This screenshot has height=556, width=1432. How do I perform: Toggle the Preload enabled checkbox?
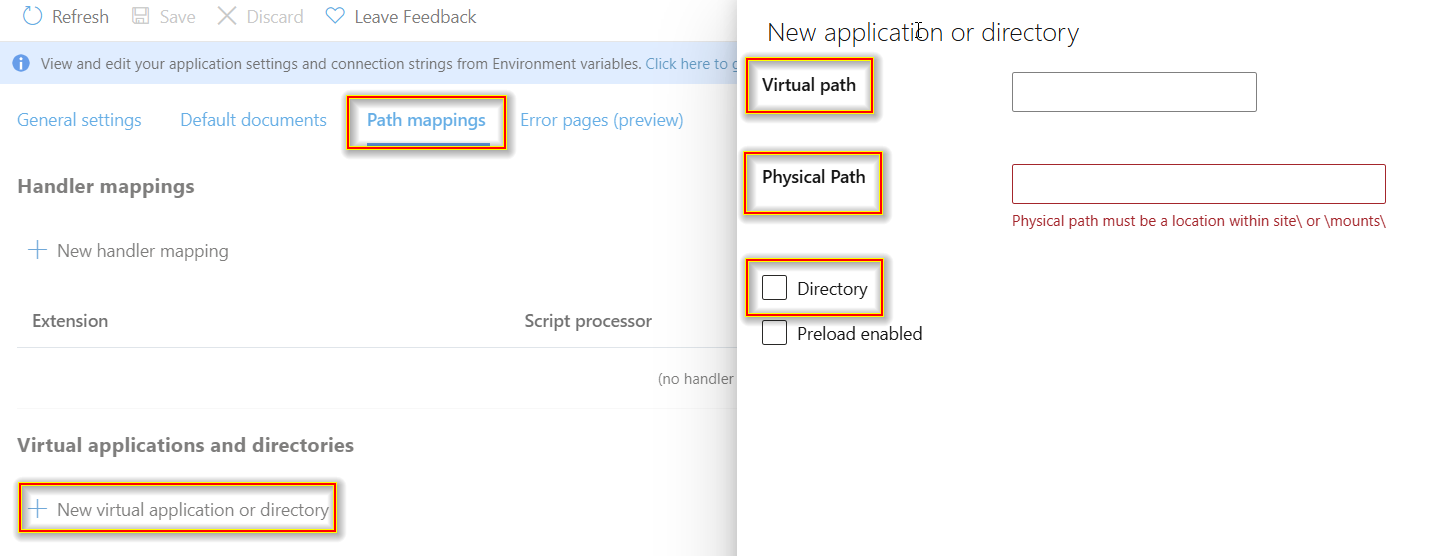[x=774, y=333]
